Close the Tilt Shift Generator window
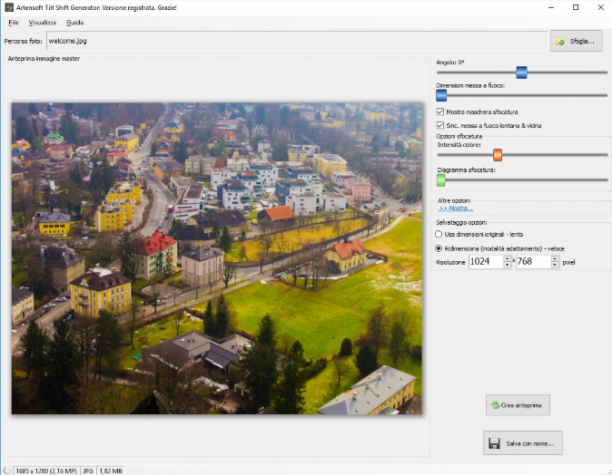612x475 pixels. pyautogui.click(x=601, y=7)
